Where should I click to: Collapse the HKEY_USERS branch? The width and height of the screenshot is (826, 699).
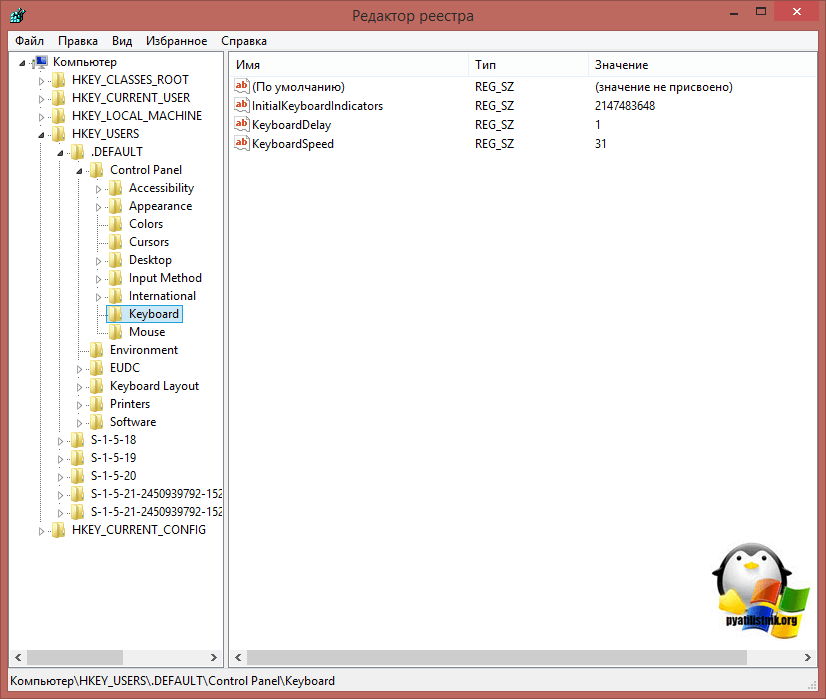pos(42,134)
